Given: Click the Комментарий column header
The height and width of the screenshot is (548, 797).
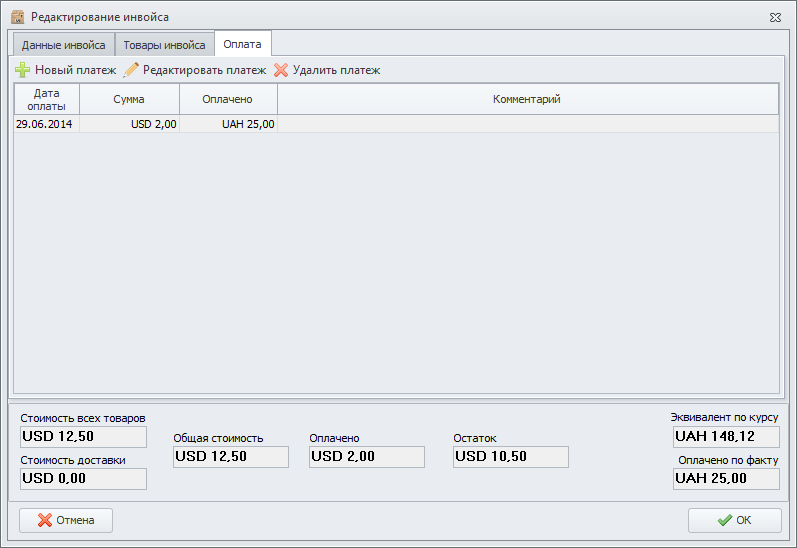Looking at the screenshot, I should coord(527,99).
